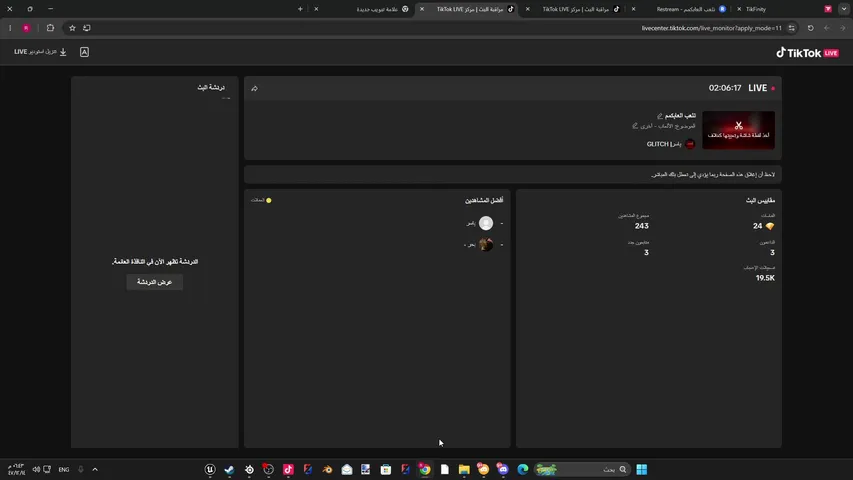Screen dimensions: 853x480
Task: Show hidden system tray icons chevron
Action: tap(95, 469)
